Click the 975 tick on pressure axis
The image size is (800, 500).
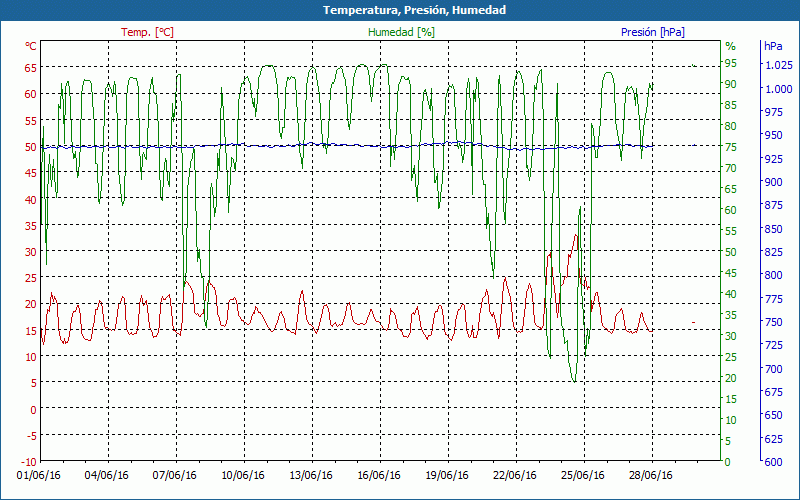point(773,112)
